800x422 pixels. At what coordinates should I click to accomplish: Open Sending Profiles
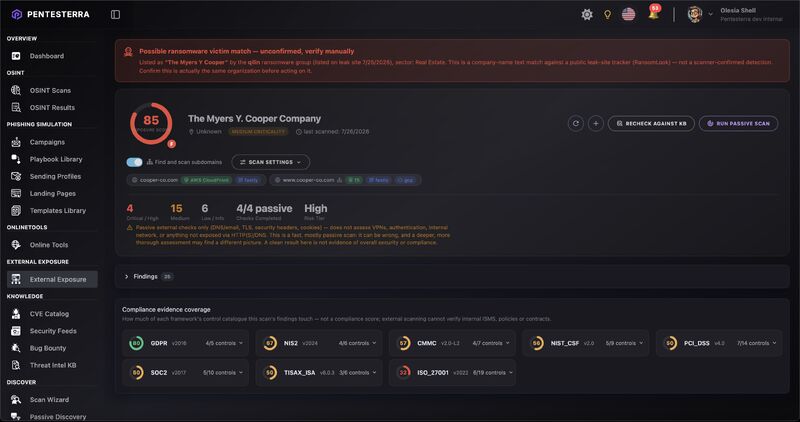pos(51,176)
